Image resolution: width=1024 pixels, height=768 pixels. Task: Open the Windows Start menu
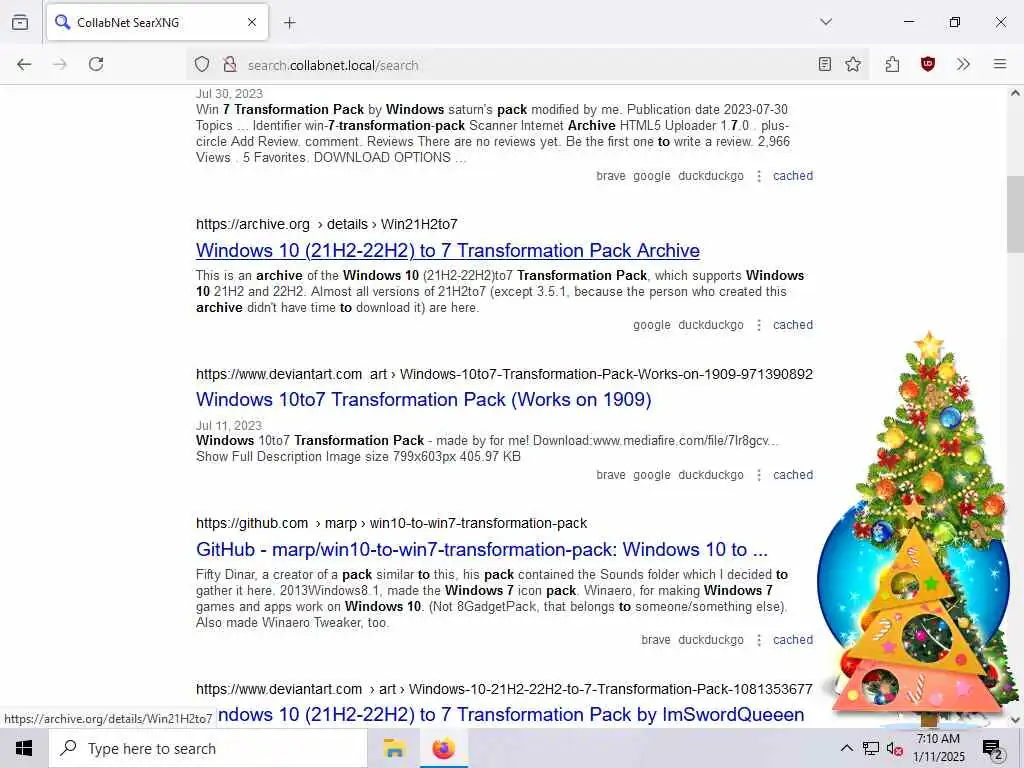(24, 748)
